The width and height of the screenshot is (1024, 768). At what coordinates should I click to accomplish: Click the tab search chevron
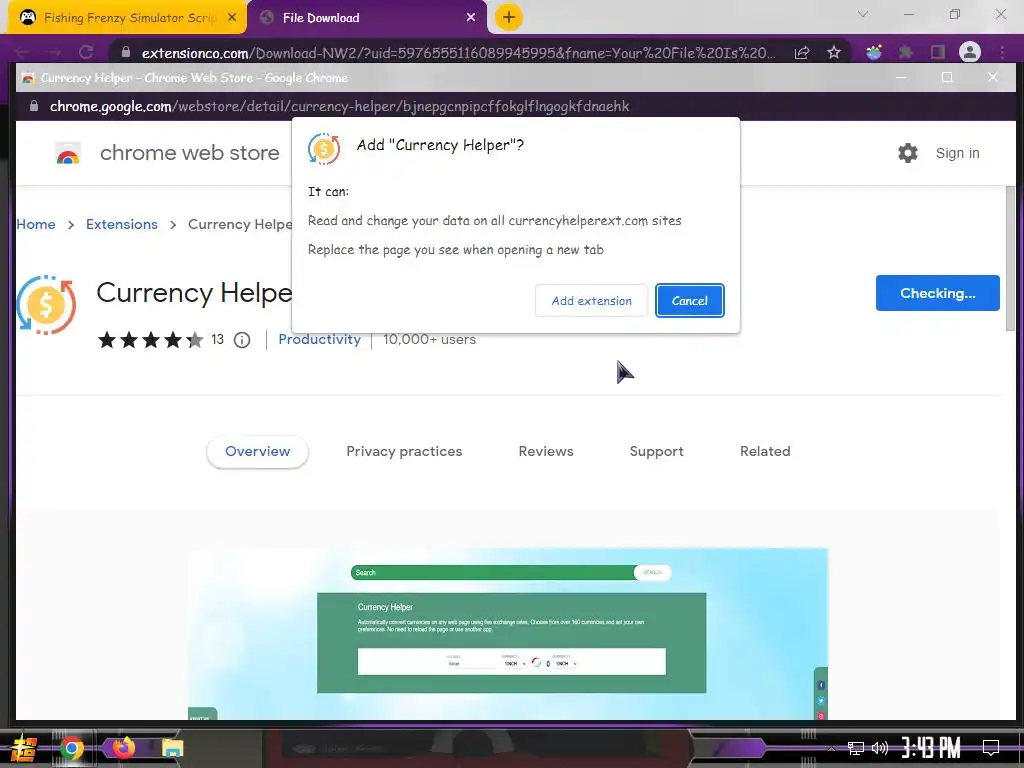(x=863, y=14)
